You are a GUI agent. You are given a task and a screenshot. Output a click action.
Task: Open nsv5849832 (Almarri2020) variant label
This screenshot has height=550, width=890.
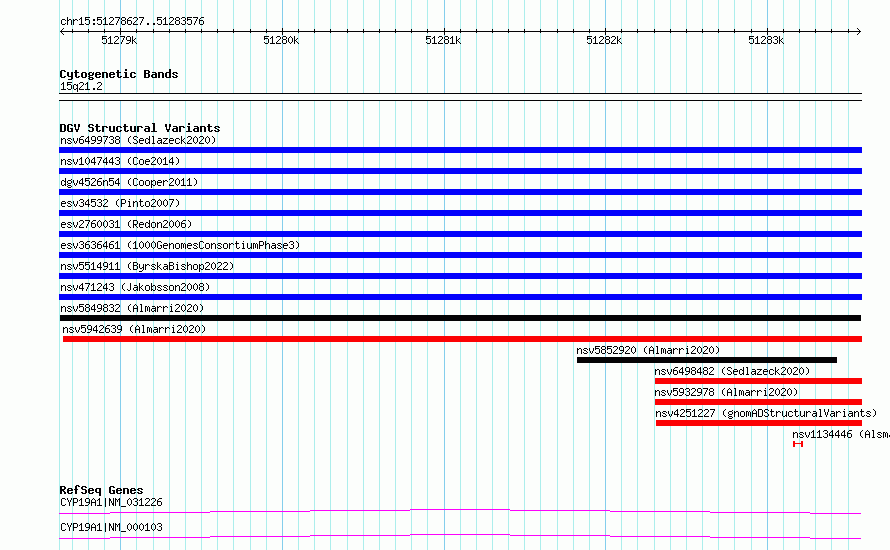point(132,308)
